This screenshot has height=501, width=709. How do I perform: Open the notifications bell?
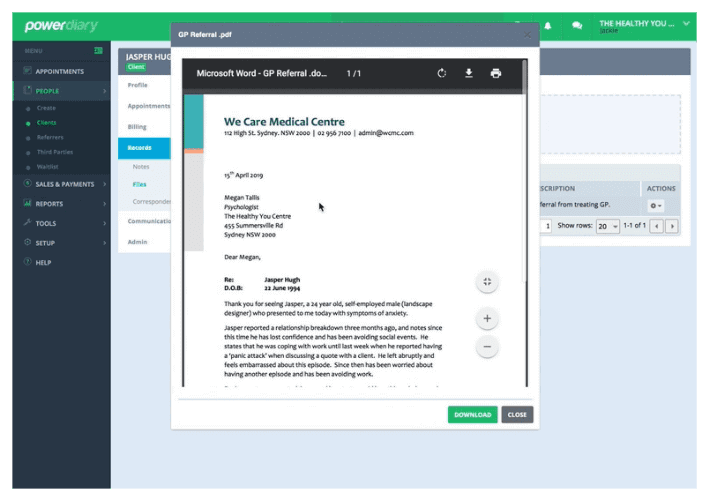pyautogui.click(x=548, y=26)
